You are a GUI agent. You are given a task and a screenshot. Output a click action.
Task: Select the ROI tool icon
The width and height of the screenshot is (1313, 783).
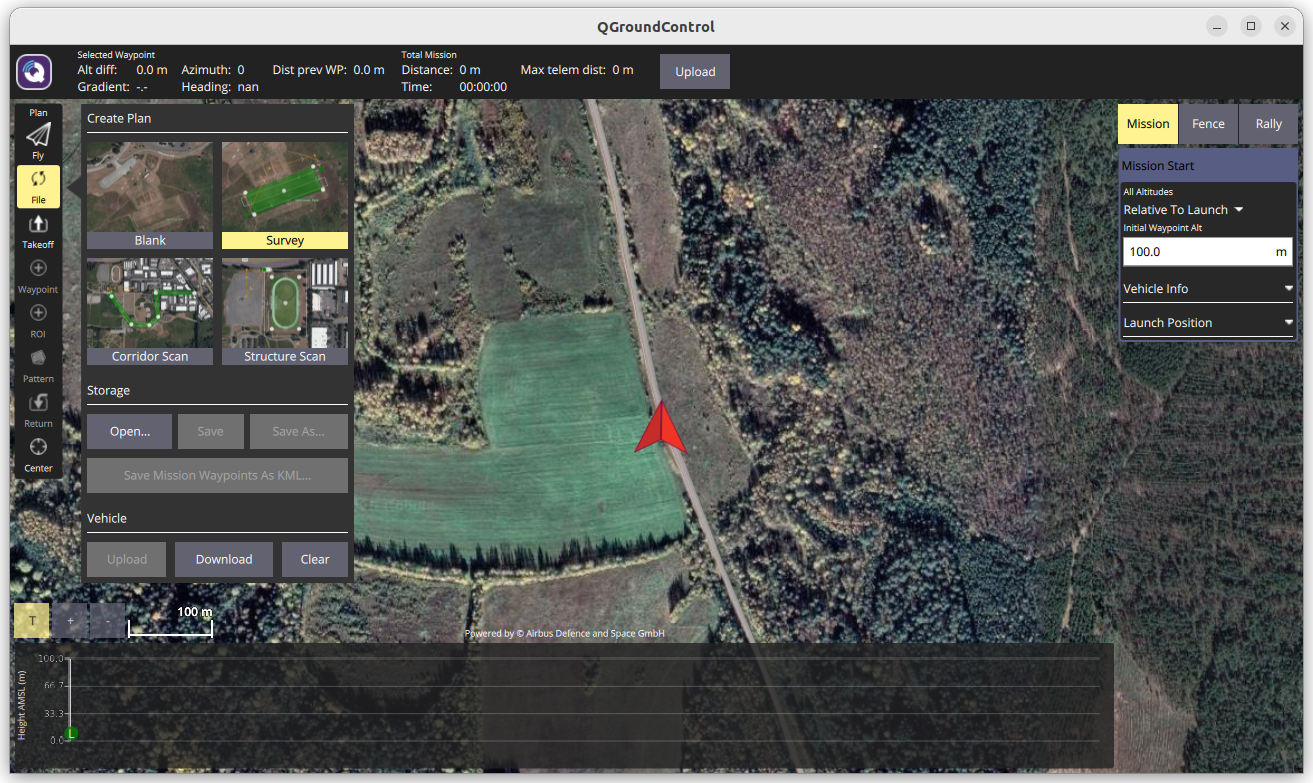(x=38, y=315)
